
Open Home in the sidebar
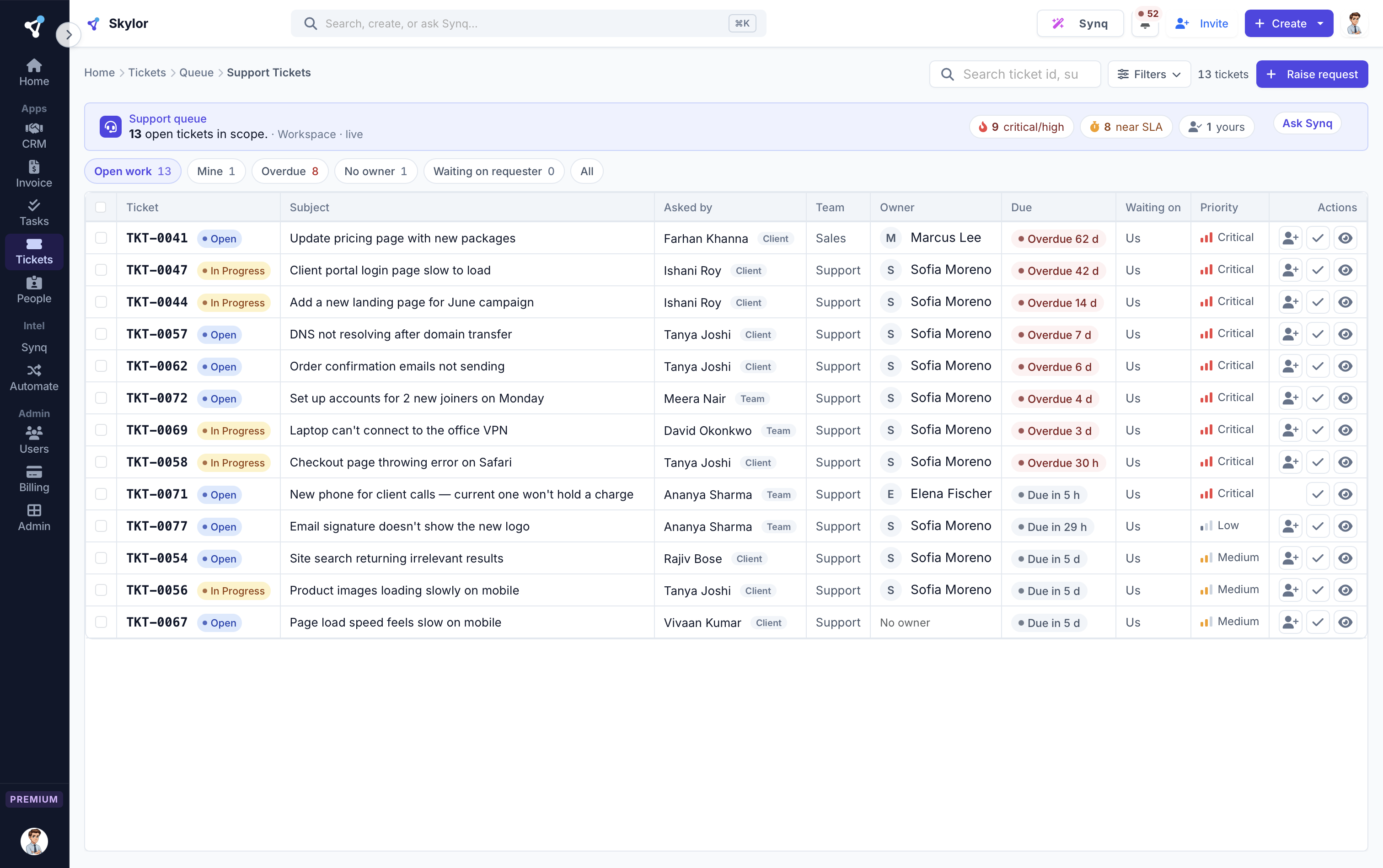pyautogui.click(x=34, y=73)
